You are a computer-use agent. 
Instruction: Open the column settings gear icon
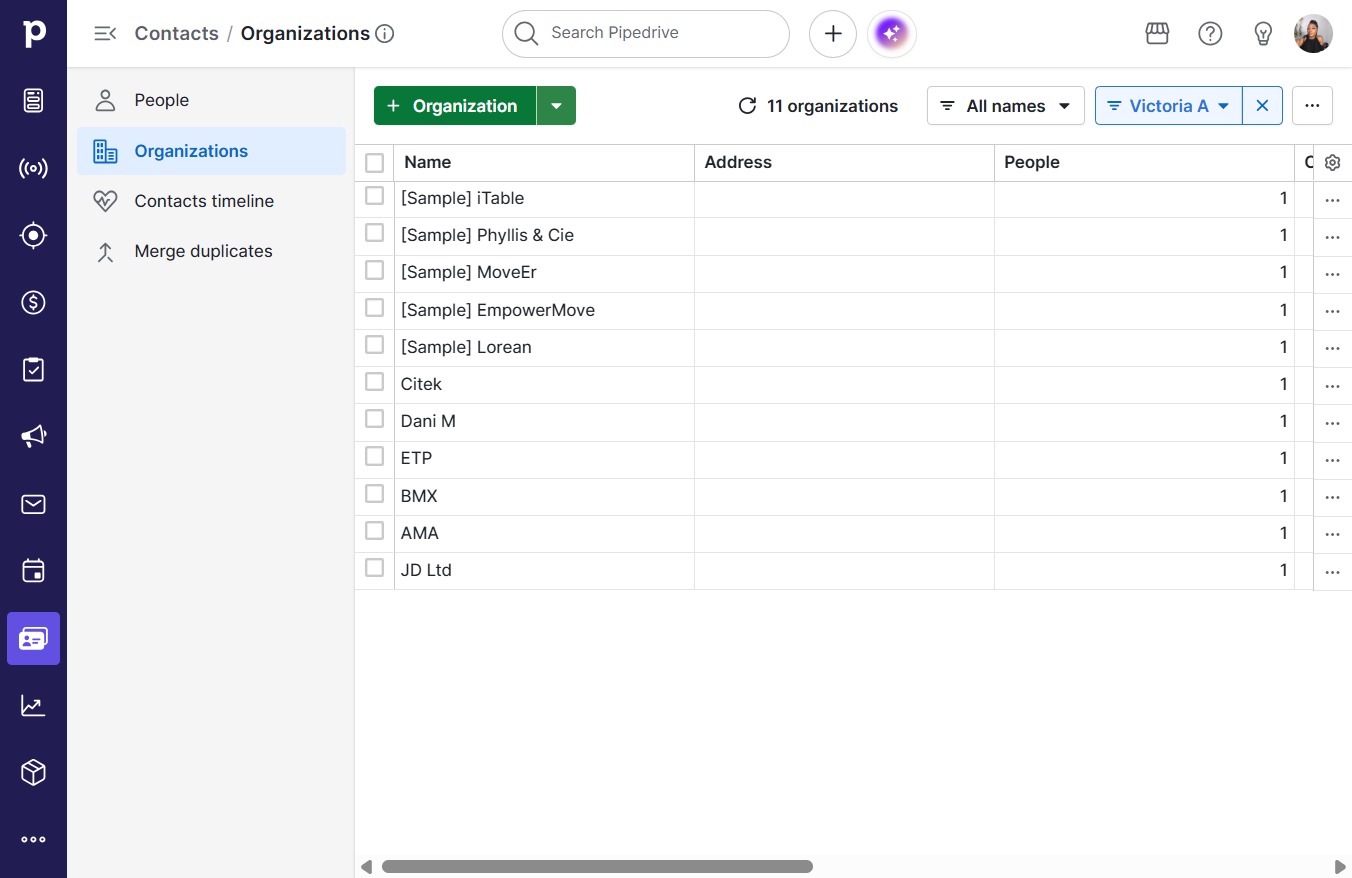click(x=1332, y=163)
